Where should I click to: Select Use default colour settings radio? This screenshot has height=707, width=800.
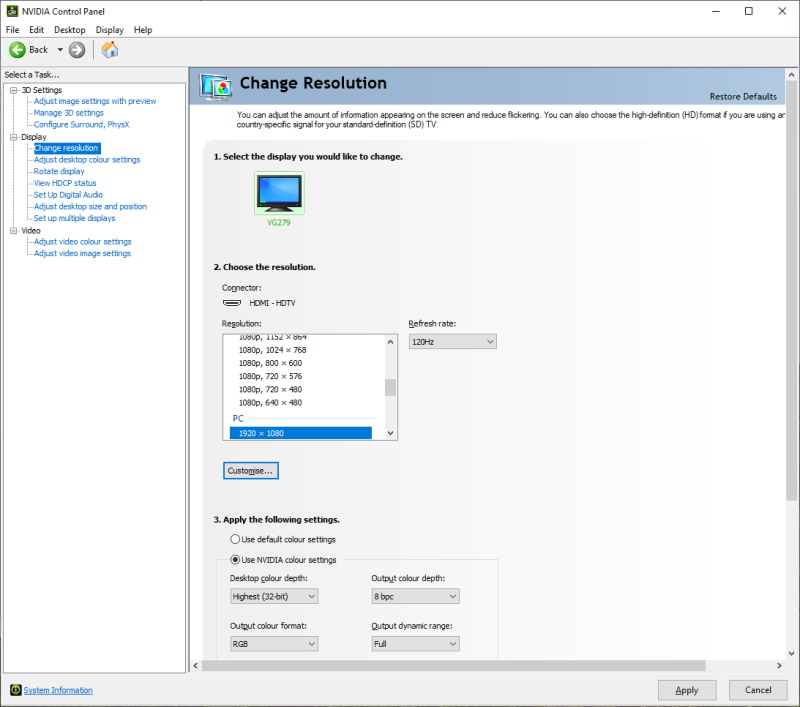click(235, 539)
